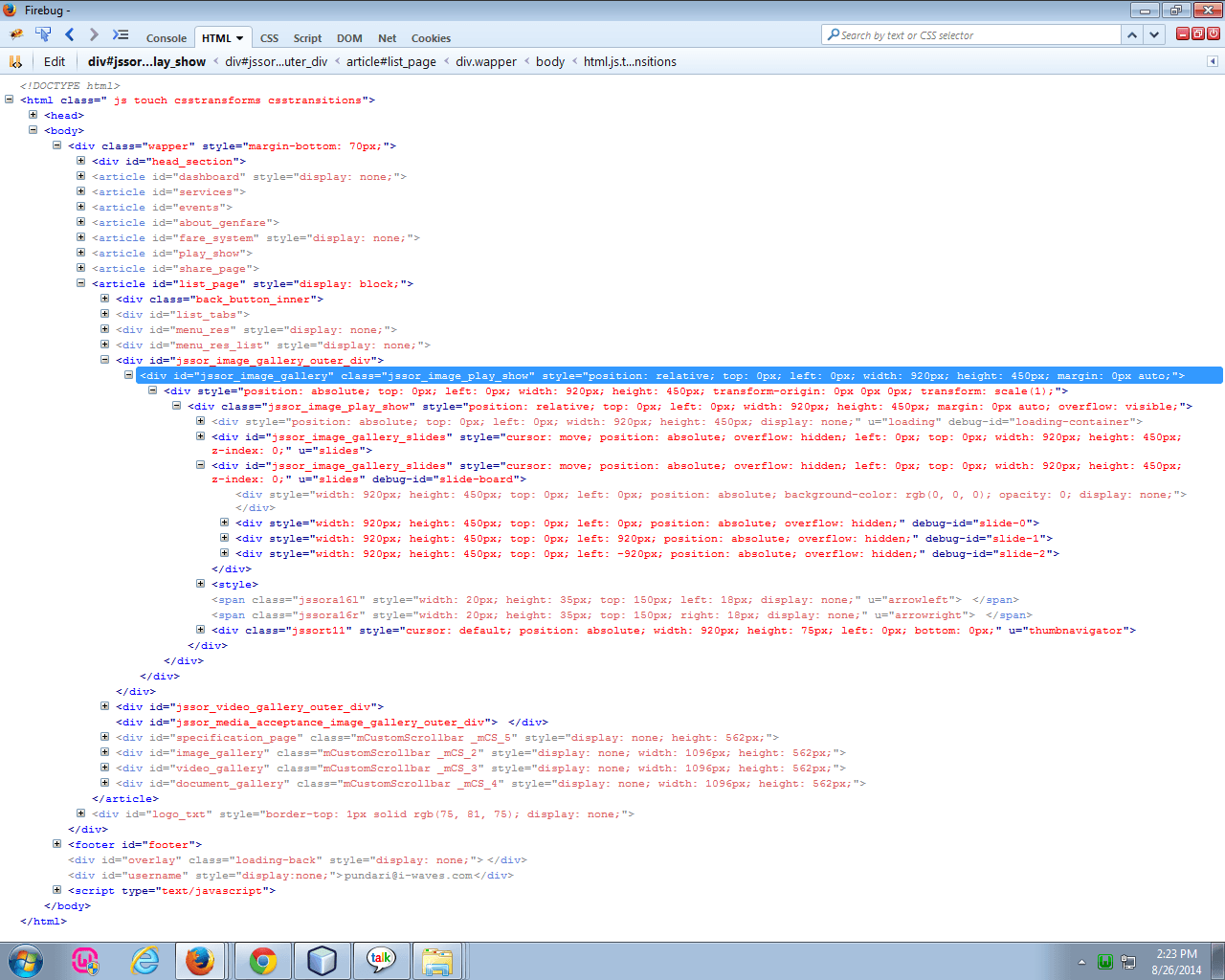Expand div id specification_page node
Screen dimensions: 1225x980
pyautogui.click(x=104, y=737)
